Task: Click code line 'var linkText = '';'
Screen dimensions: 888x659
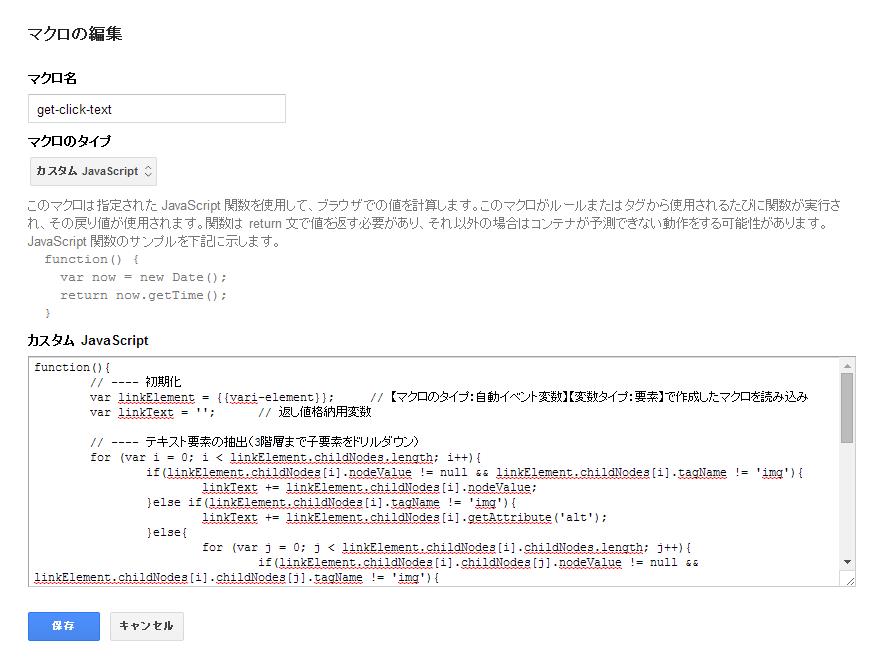Action: pos(152,412)
